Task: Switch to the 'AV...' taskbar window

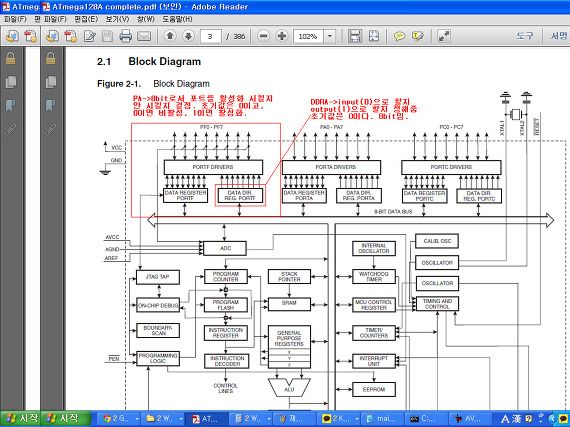Action: [x=469, y=419]
